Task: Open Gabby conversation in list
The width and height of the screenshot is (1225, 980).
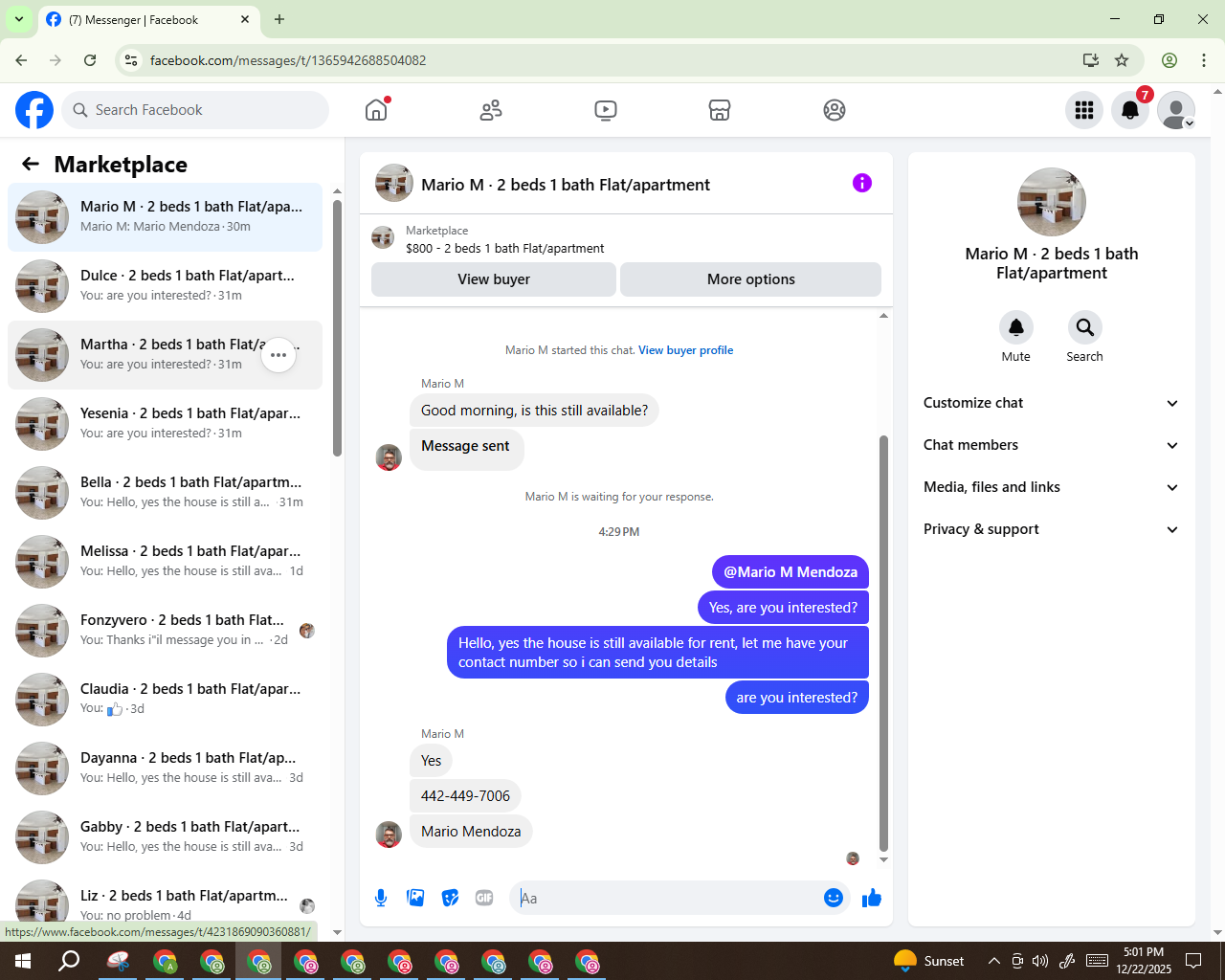Action: tap(166, 837)
